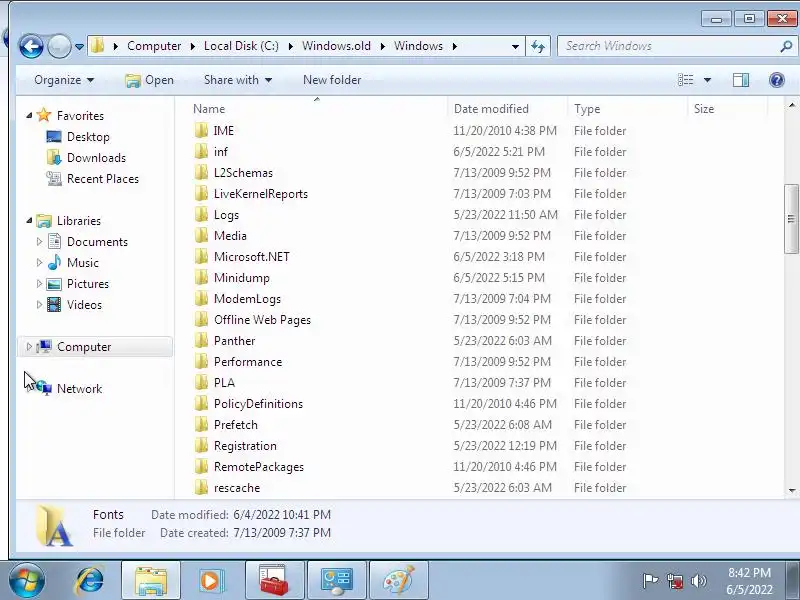Screen dimensions: 800x600
Task: Select Network in navigation pane
Action: [79, 389]
